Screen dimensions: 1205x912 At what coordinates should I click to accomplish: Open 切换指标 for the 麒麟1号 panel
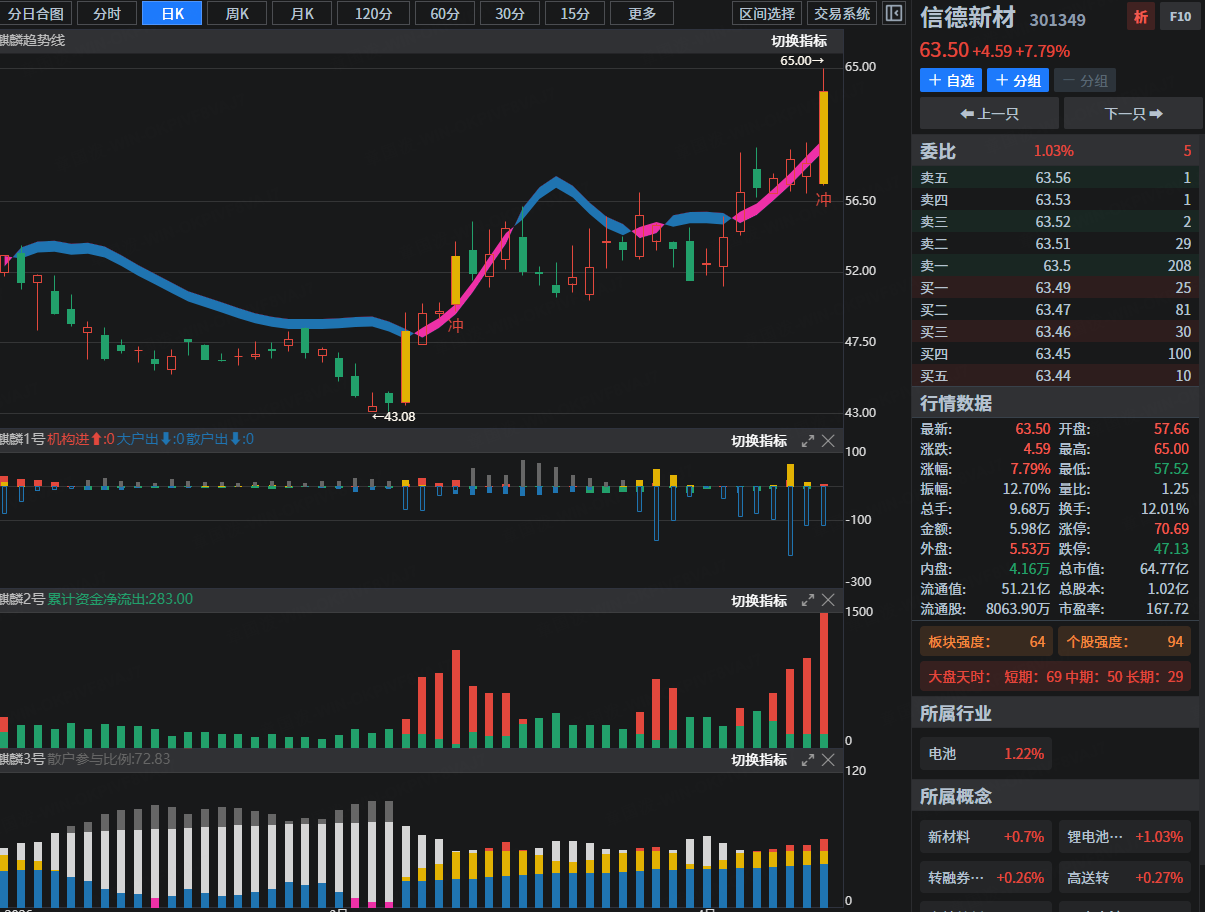tap(759, 441)
